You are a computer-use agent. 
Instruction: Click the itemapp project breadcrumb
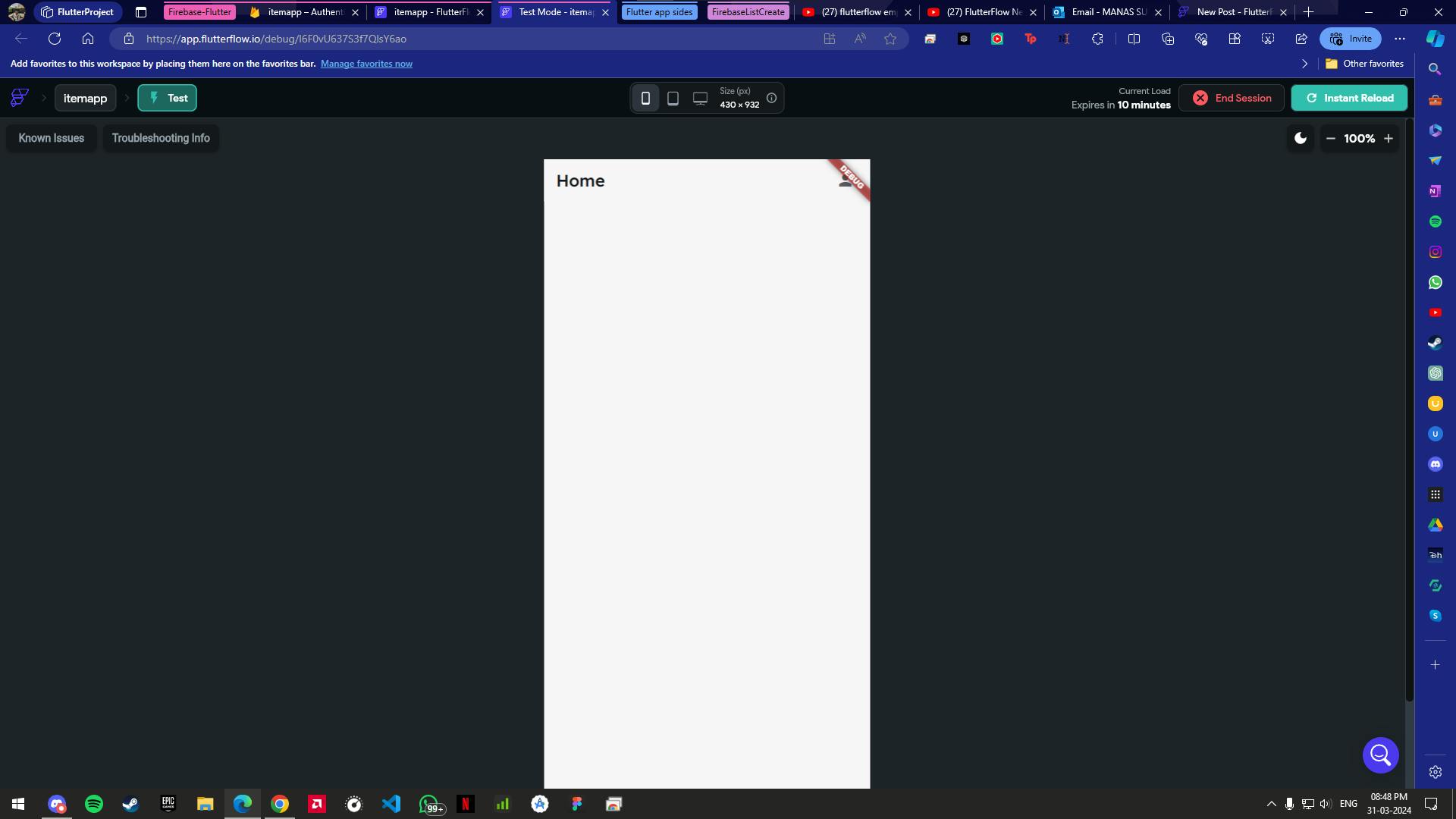[85, 98]
